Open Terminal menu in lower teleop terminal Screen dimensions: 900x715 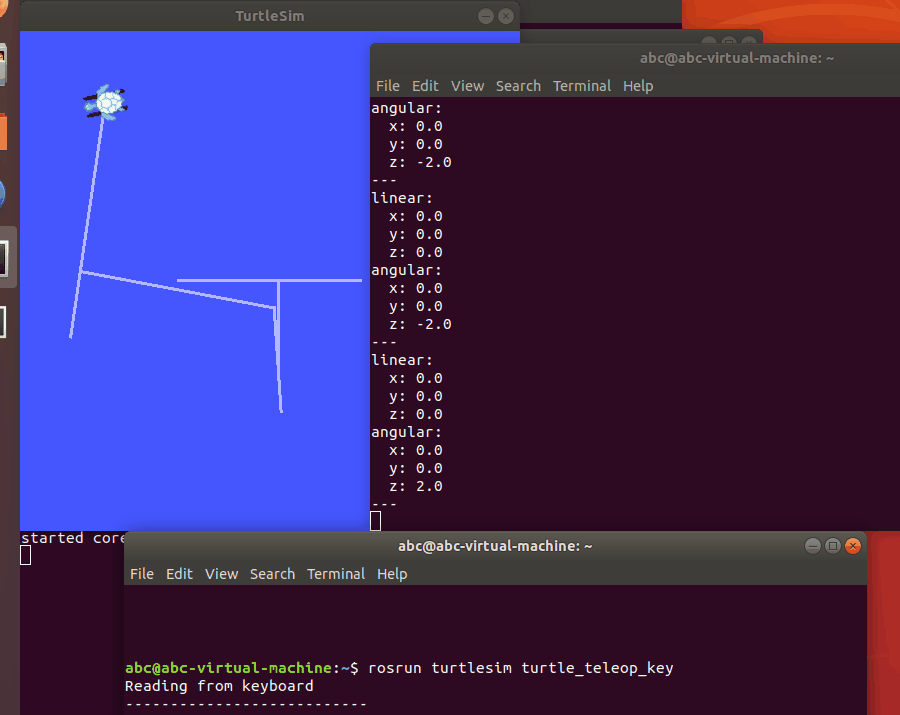point(336,574)
